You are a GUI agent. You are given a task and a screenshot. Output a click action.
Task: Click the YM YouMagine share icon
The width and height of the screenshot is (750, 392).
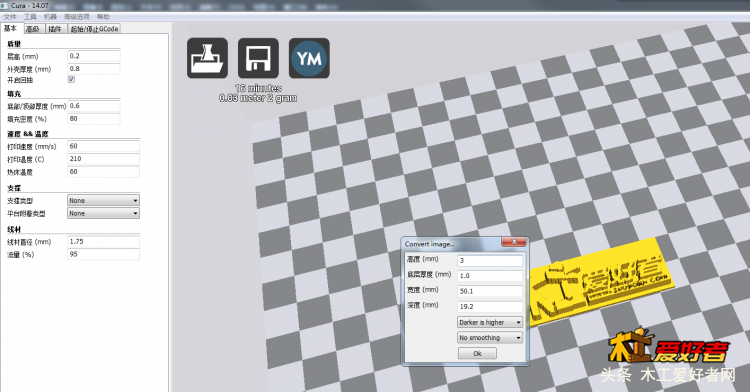coord(309,58)
